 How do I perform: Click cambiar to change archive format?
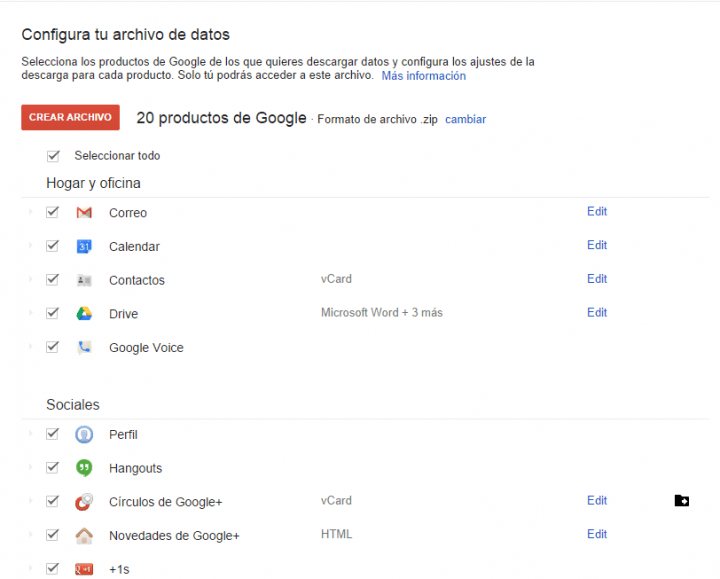[466, 119]
